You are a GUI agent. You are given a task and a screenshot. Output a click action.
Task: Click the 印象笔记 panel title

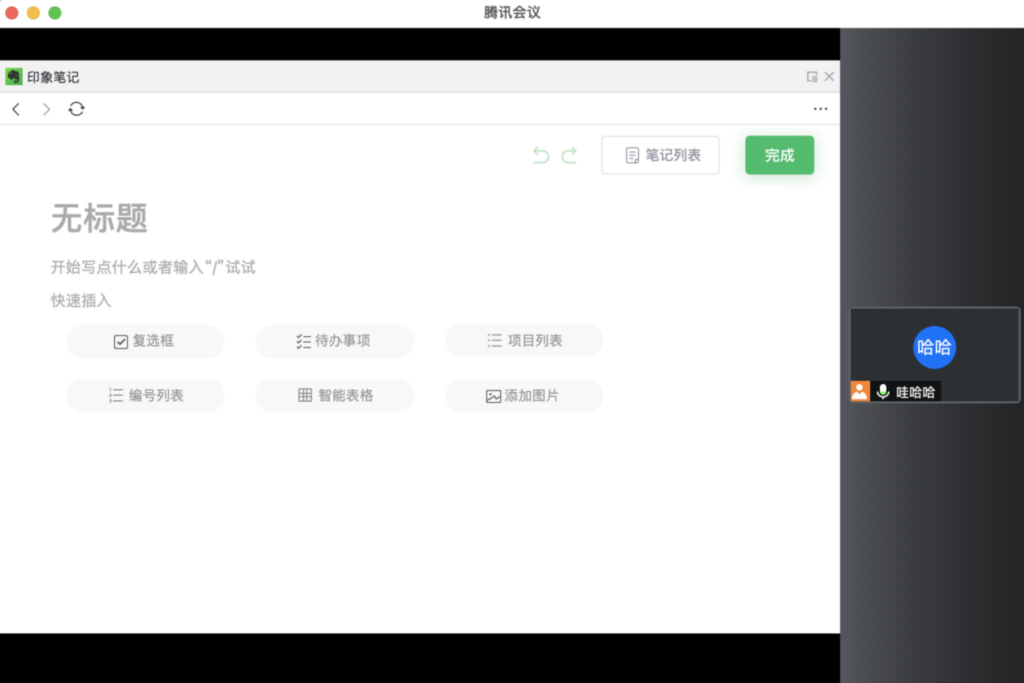53,77
